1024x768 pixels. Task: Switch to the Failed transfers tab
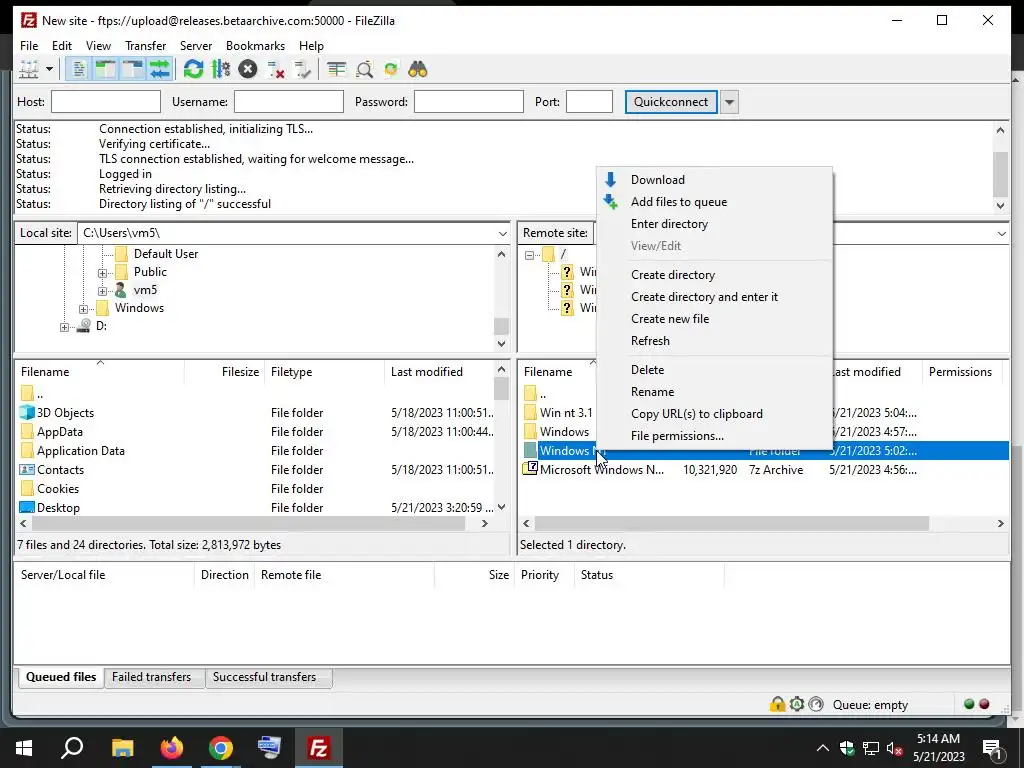pos(152,677)
